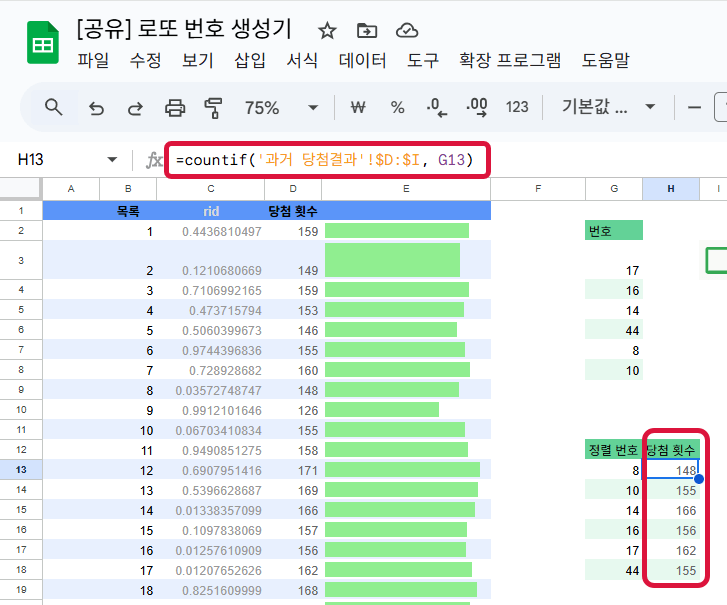727x605 pixels.
Task: Click the undo arrow
Action: pos(97,107)
